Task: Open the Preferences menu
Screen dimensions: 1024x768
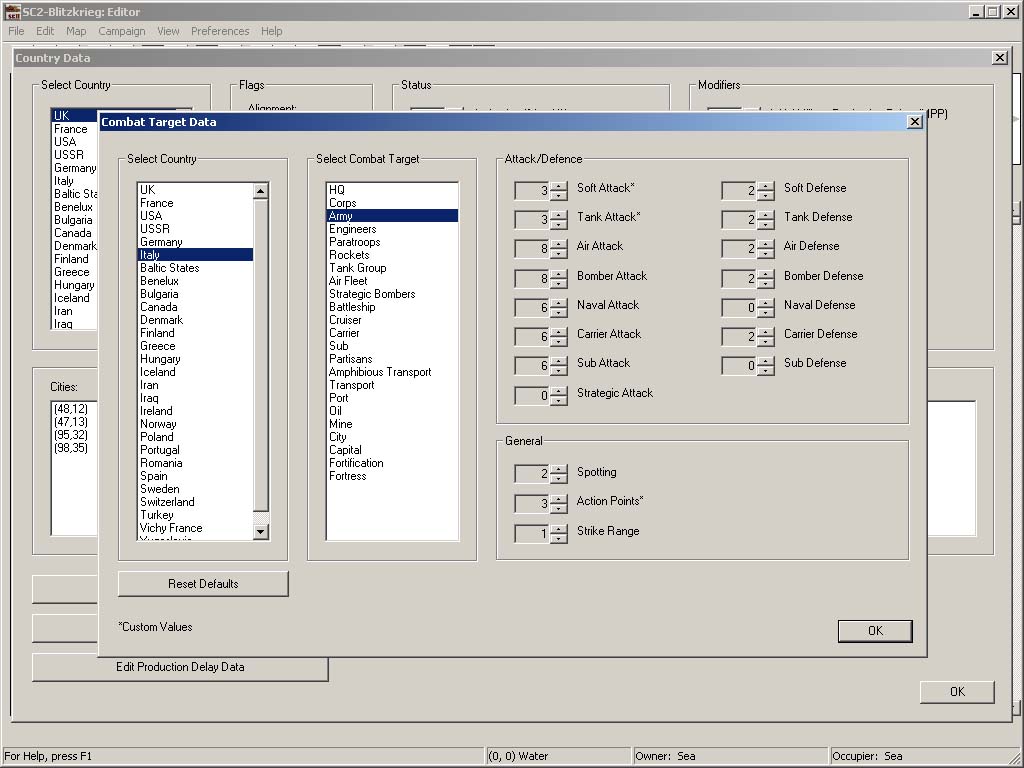Action: pyautogui.click(x=220, y=31)
